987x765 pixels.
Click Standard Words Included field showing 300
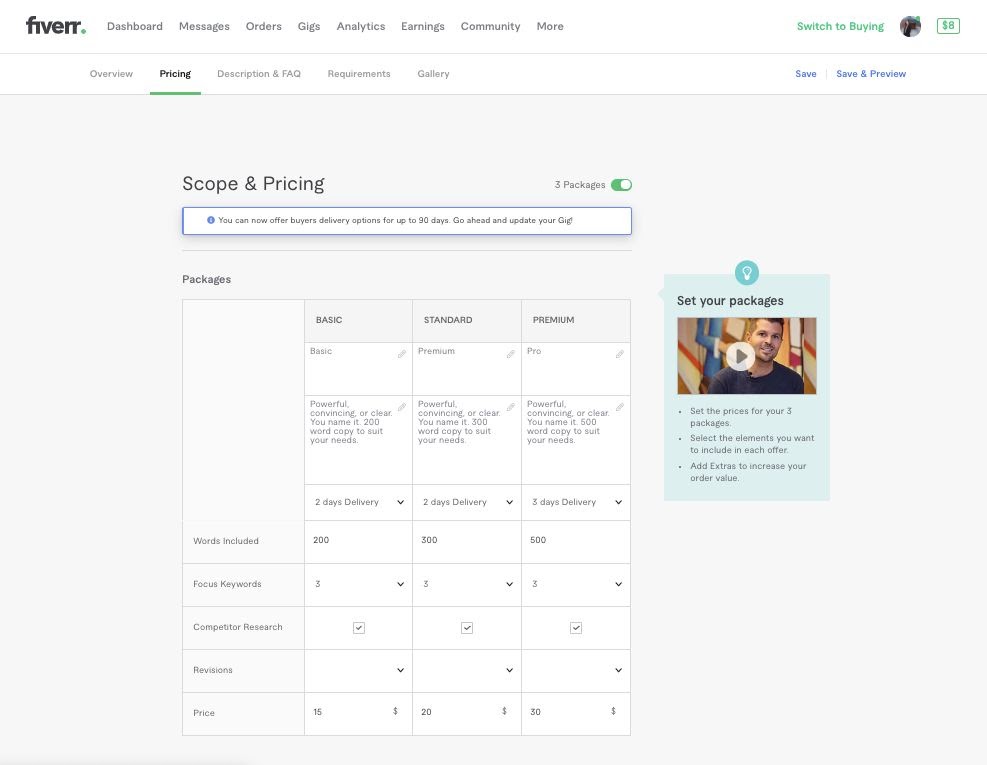click(467, 542)
